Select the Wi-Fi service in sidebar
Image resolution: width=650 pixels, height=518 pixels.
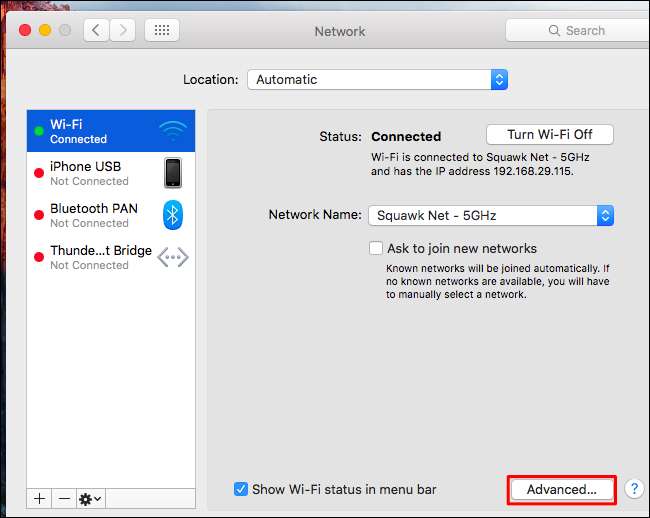100,131
